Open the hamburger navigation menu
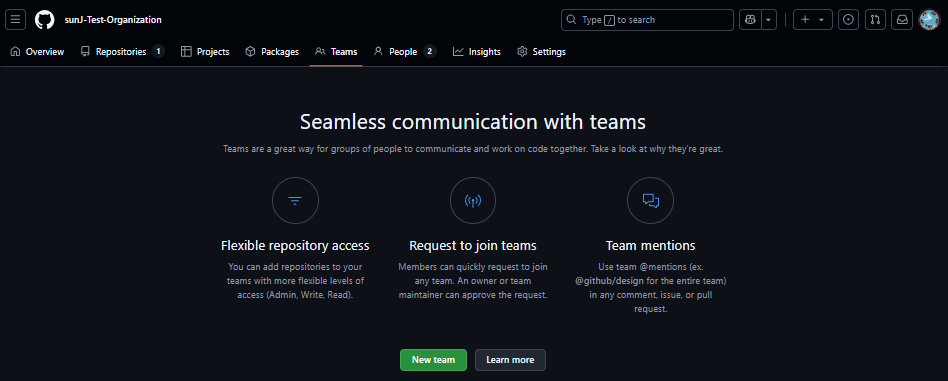This screenshot has width=948, height=381. [15, 19]
